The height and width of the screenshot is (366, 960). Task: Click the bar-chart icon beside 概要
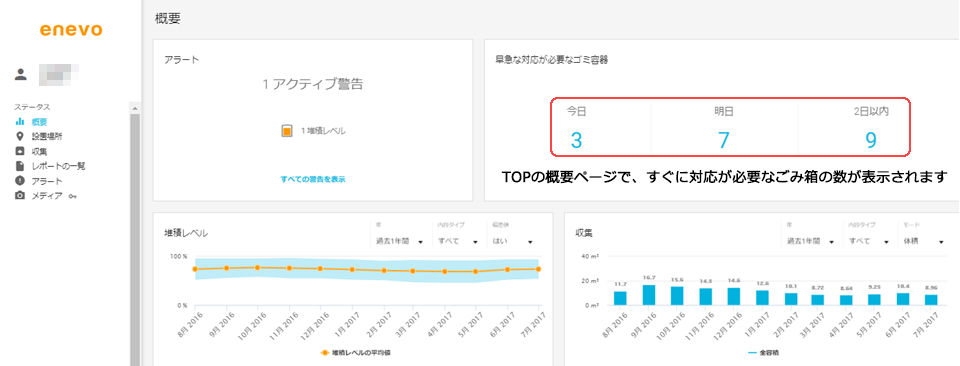[20, 122]
